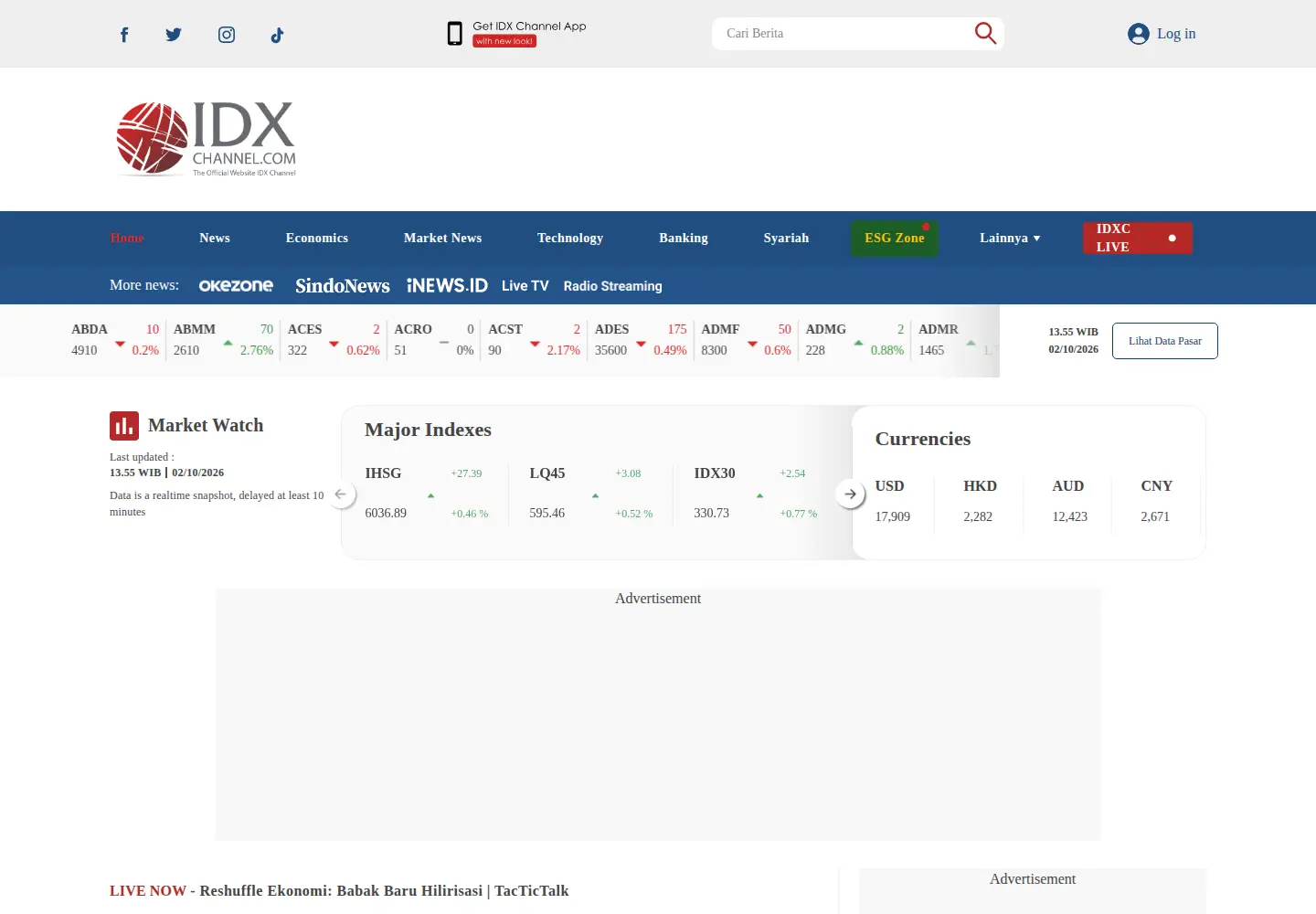This screenshot has width=1316, height=914.
Task: Click the red Market Watch chart icon
Action: point(124,426)
